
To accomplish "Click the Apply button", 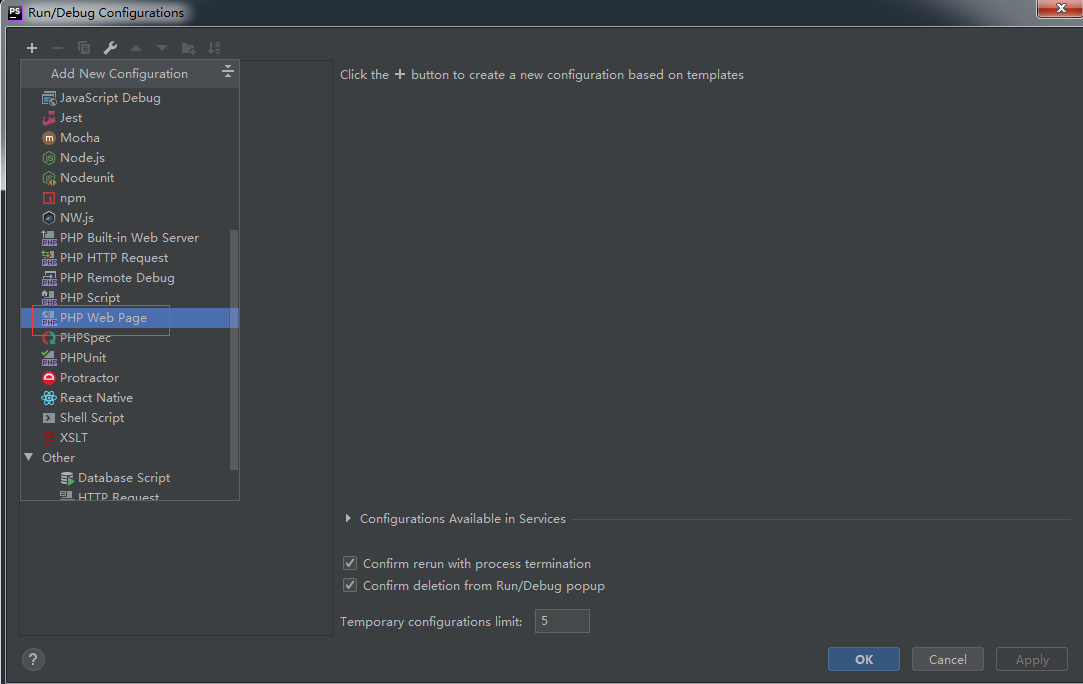I will (1032, 659).
